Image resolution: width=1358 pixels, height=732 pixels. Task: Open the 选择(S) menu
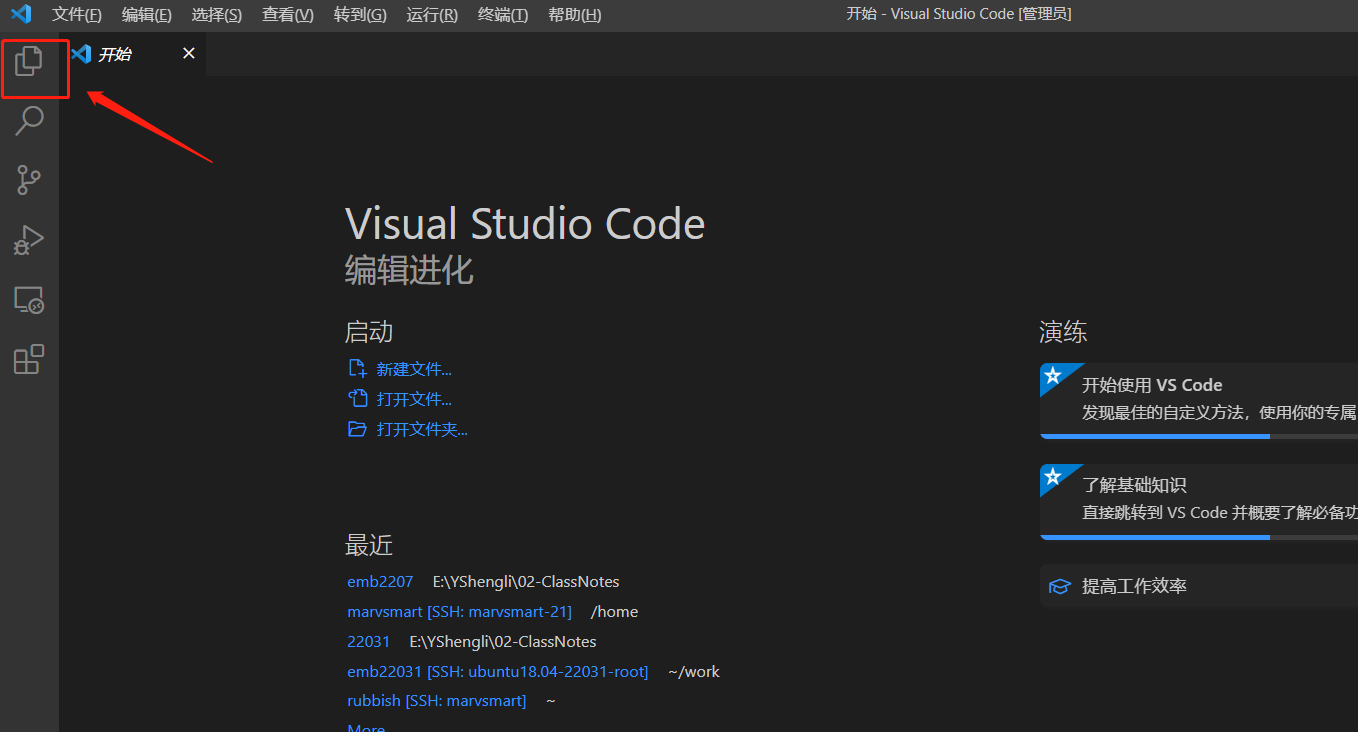coord(217,14)
